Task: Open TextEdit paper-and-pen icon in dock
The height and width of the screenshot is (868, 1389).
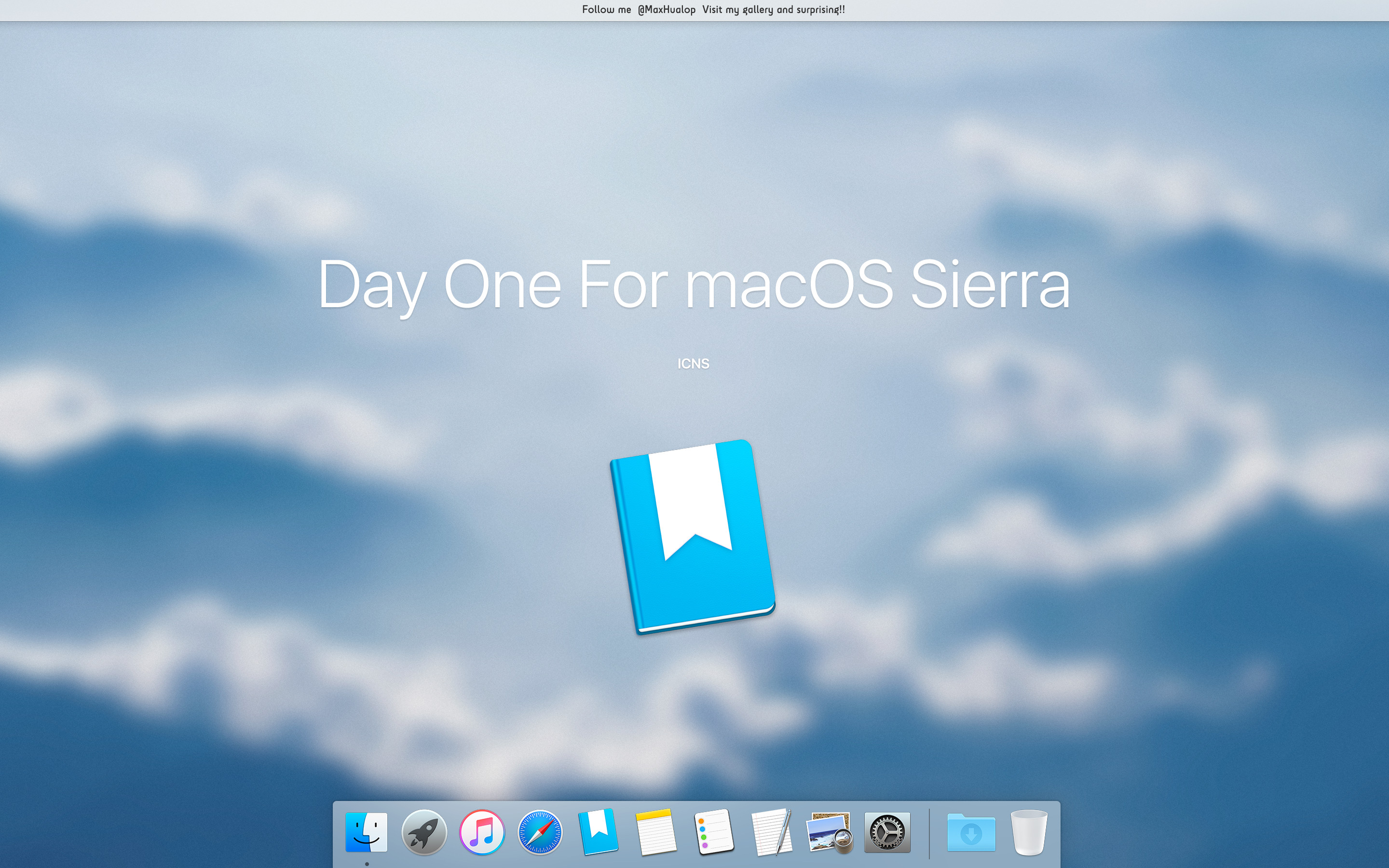Action: [772, 832]
